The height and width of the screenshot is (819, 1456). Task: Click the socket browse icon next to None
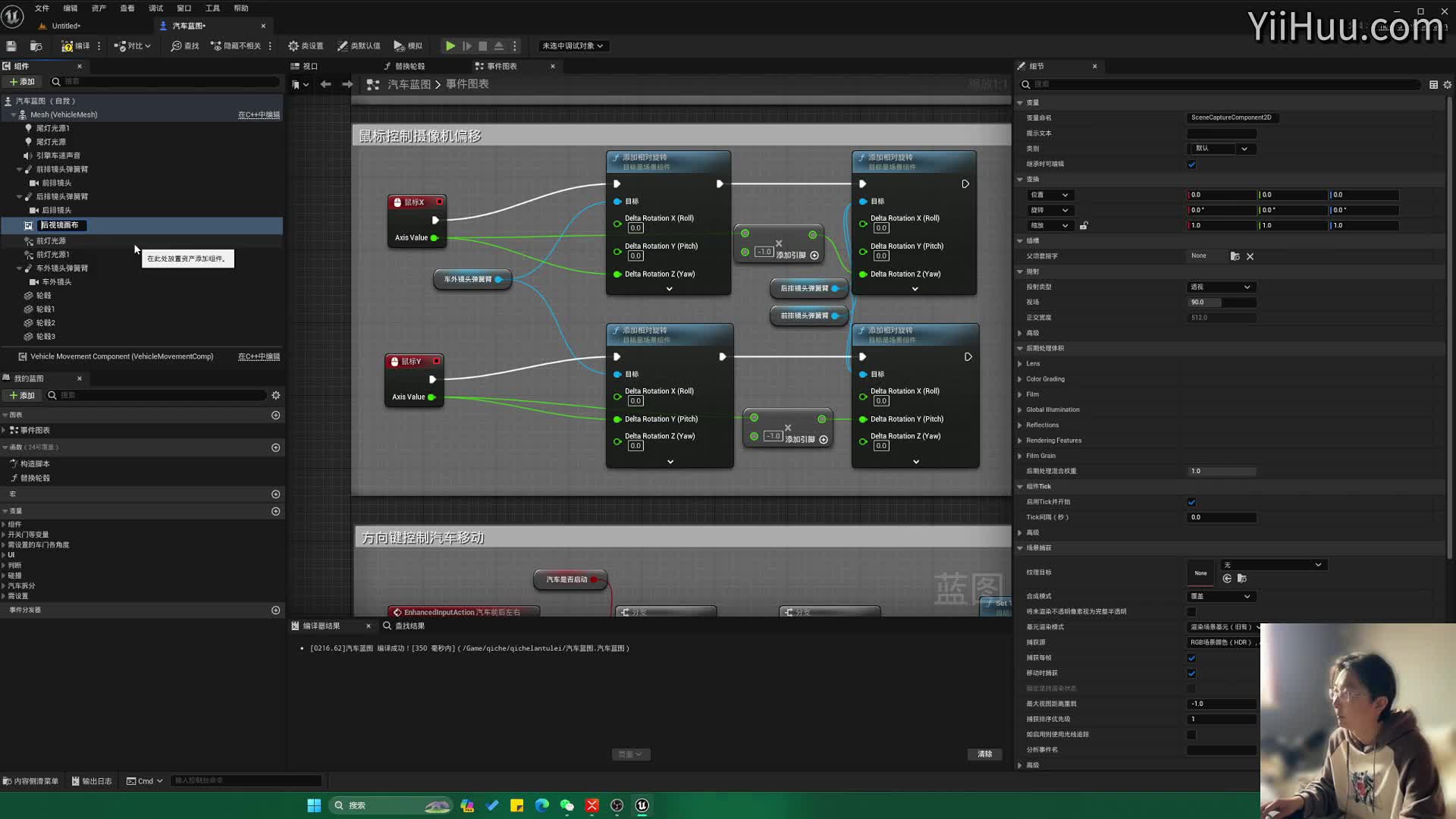tap(1235, 256)
